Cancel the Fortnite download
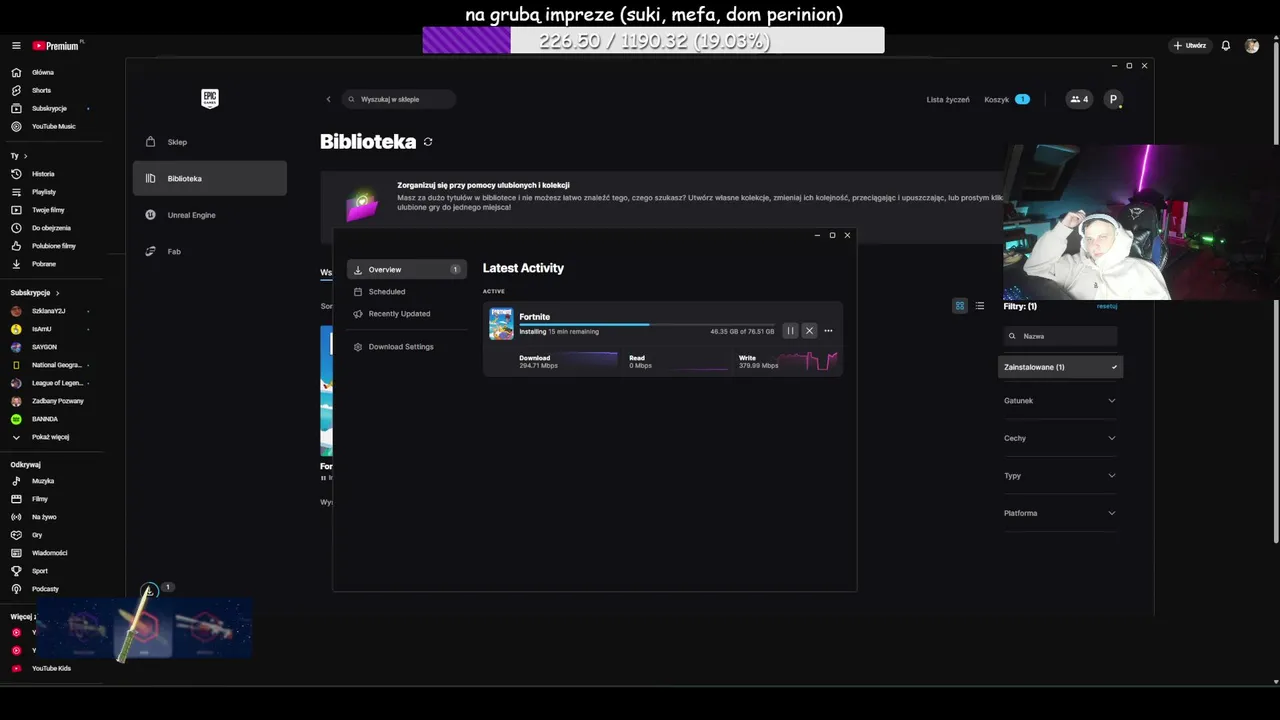 [809, 331]
